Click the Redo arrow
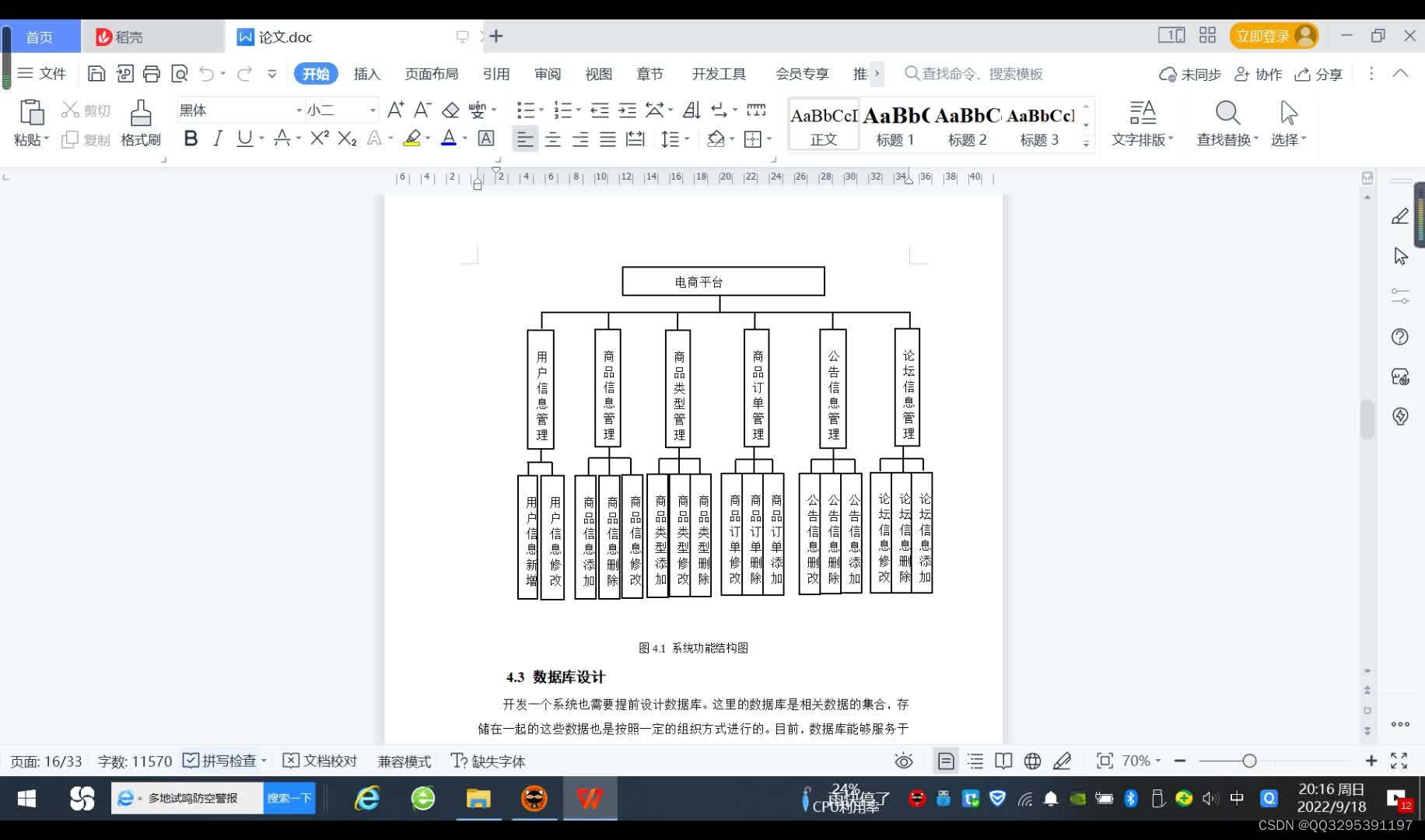The image size is (1425, 840). coord(245,74)
